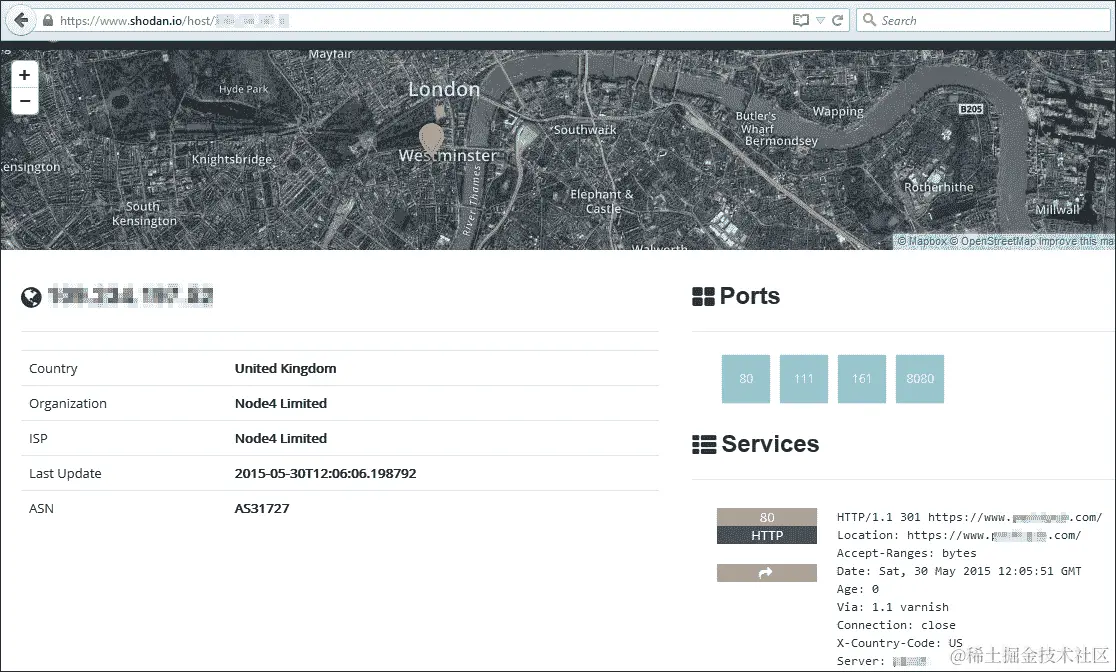Click the 'Connection: close' line
Viewport: 1116px width, 672px height.
[896, 625]
